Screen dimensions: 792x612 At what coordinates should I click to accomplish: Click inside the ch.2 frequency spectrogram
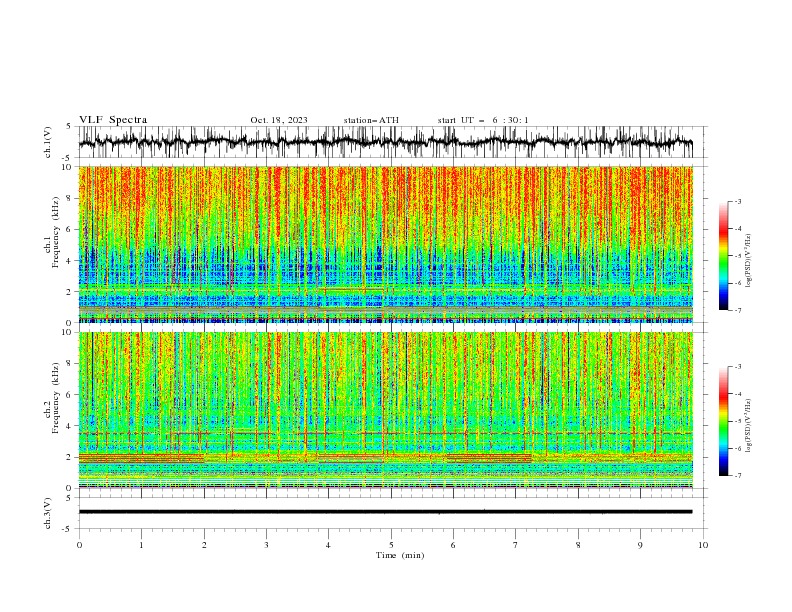coord(385,410)
